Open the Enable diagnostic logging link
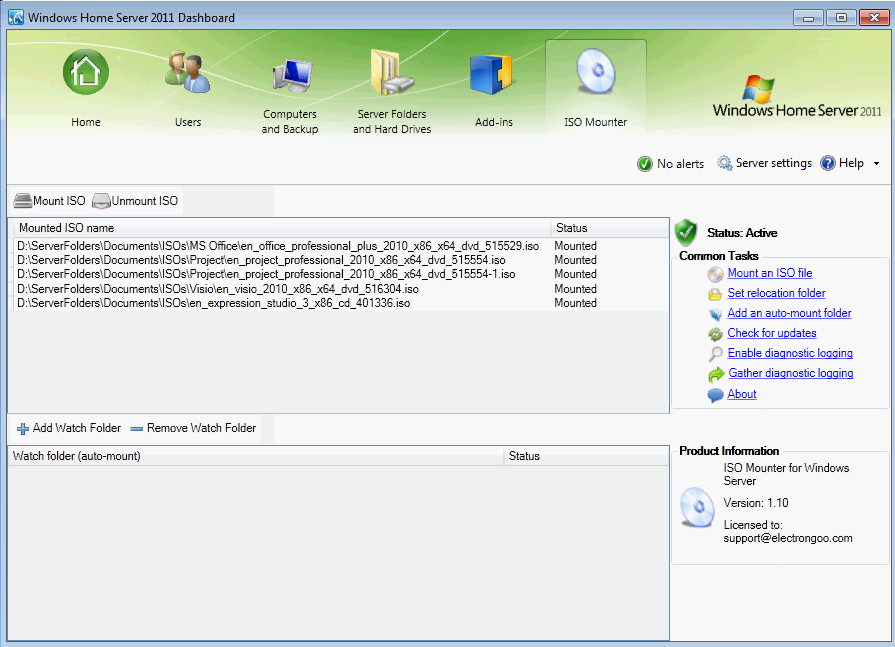 tap(790, 353)
